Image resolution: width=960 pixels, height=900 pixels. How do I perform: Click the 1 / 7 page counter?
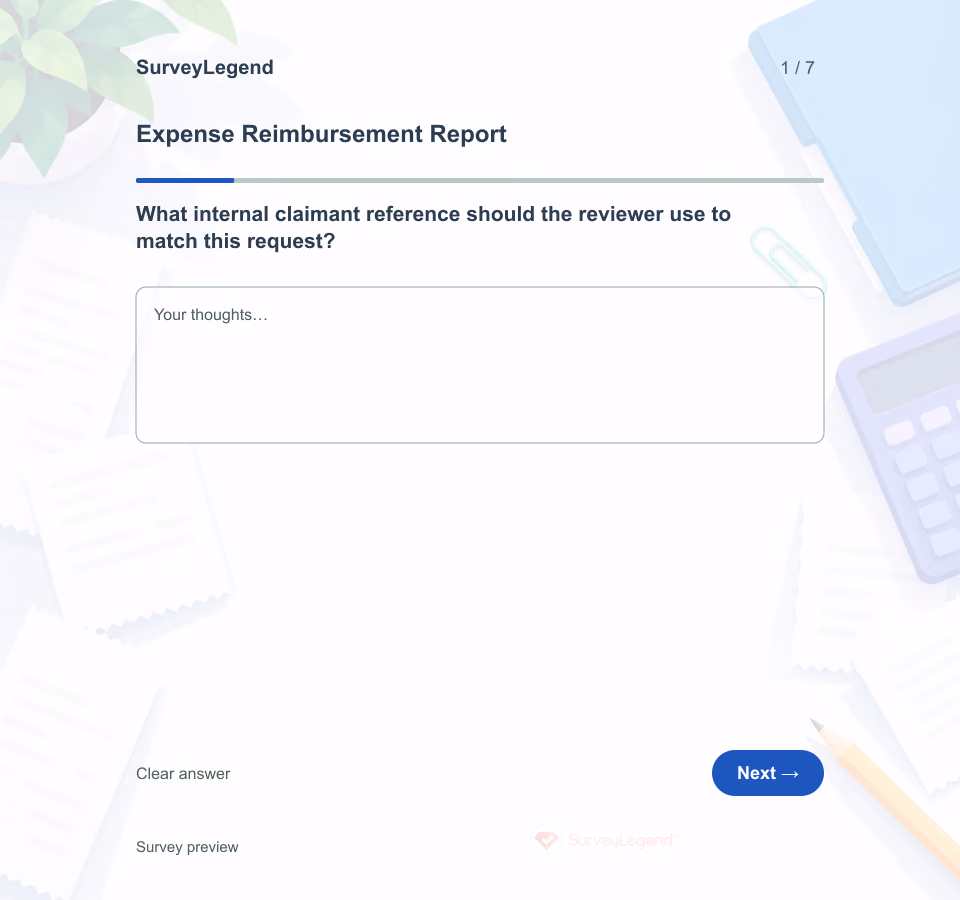(797, 67)
